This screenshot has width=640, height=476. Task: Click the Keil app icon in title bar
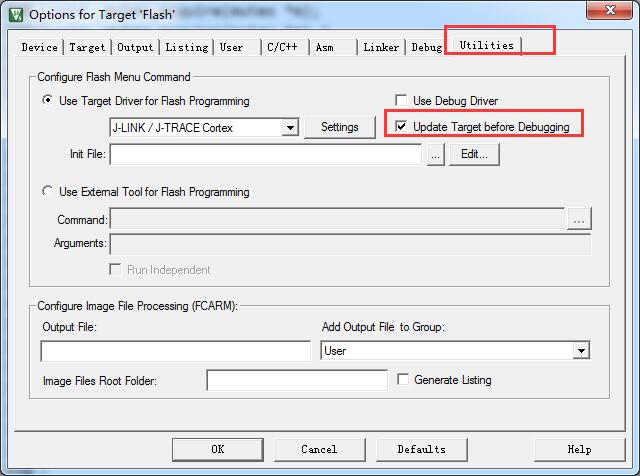pyautogui.click(x=14, y=14)
